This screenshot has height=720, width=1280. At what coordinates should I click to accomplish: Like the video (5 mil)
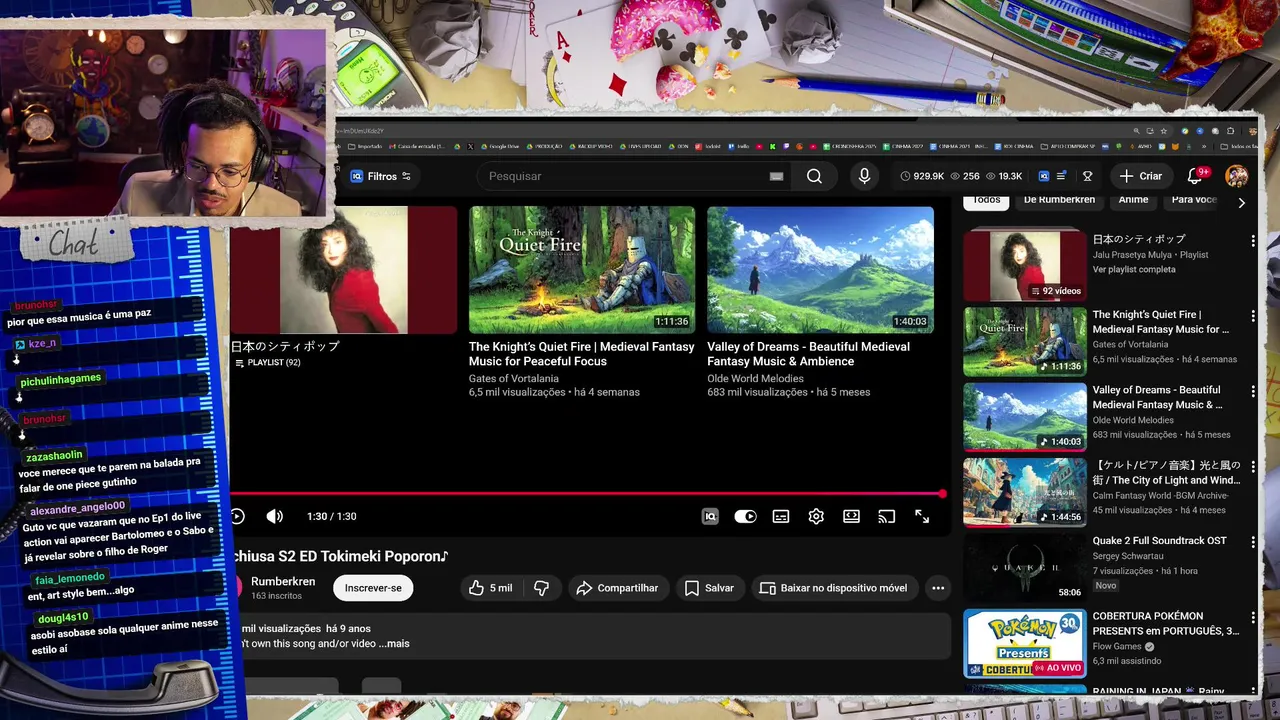click(490, 588)
